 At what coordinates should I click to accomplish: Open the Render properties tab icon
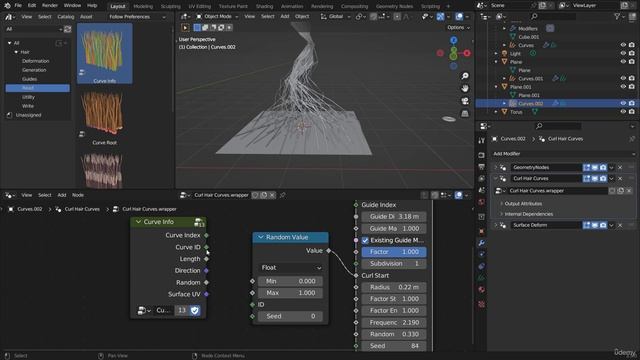coord(482,156)
